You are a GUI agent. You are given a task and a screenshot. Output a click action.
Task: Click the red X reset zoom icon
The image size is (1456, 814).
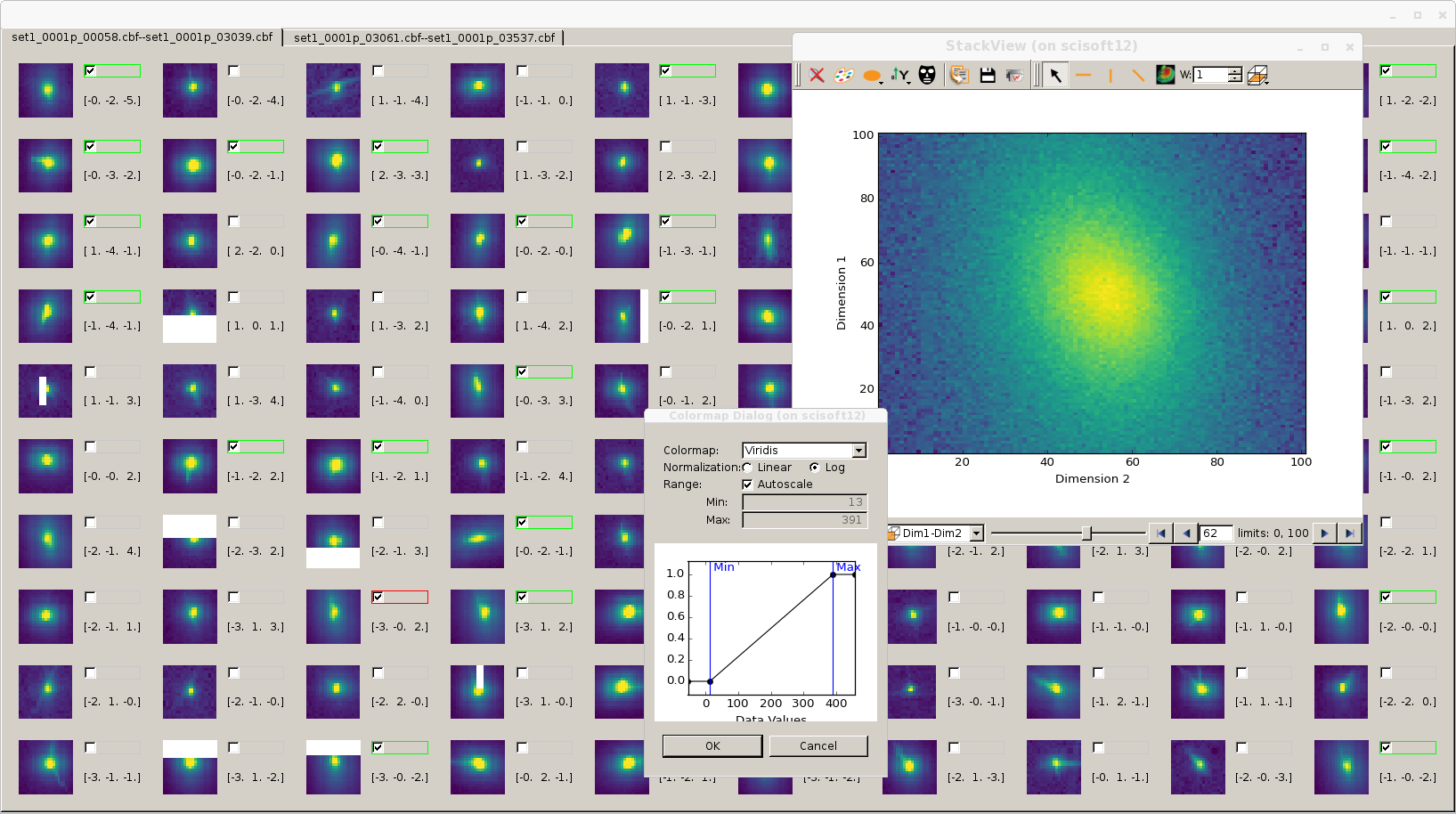817,76
